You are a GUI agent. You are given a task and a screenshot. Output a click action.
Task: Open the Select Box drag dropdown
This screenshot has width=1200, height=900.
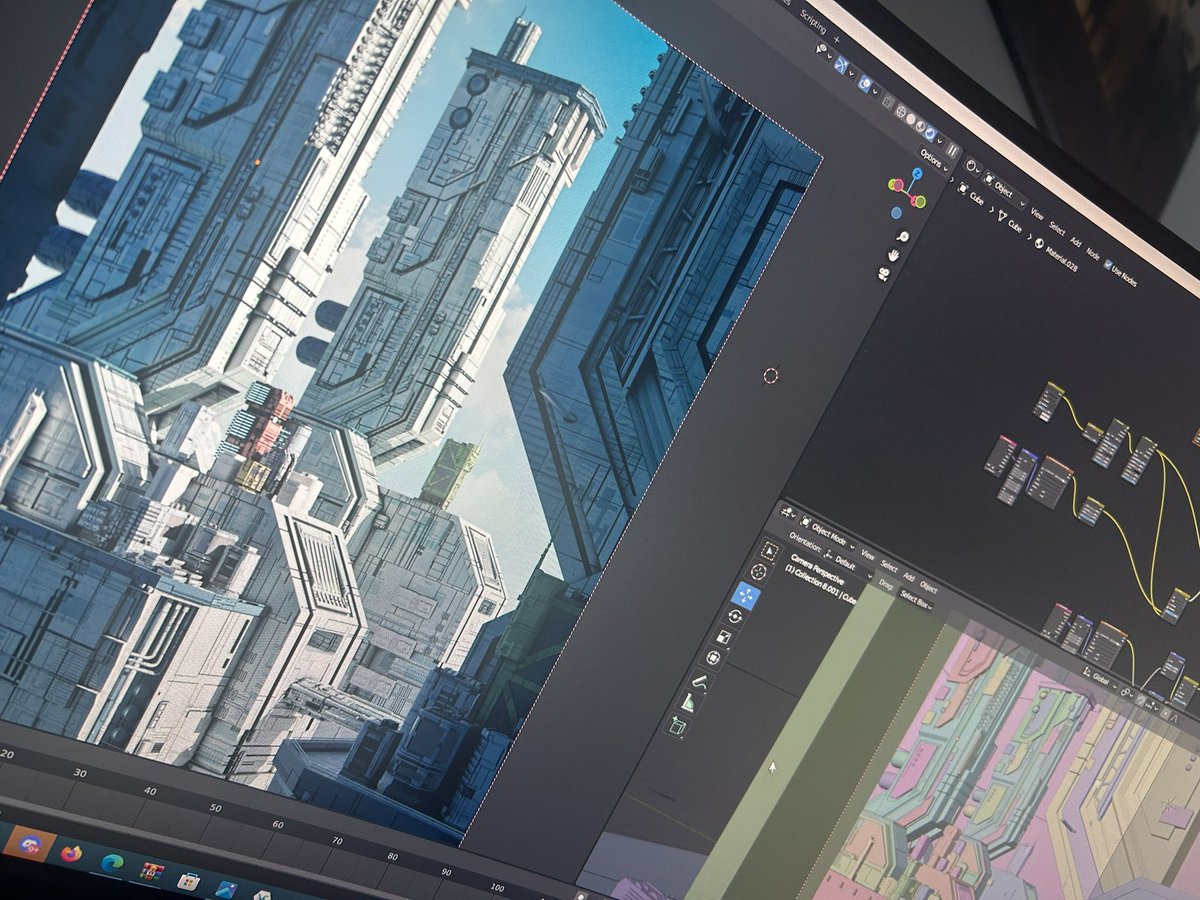(x=916, y=600)
